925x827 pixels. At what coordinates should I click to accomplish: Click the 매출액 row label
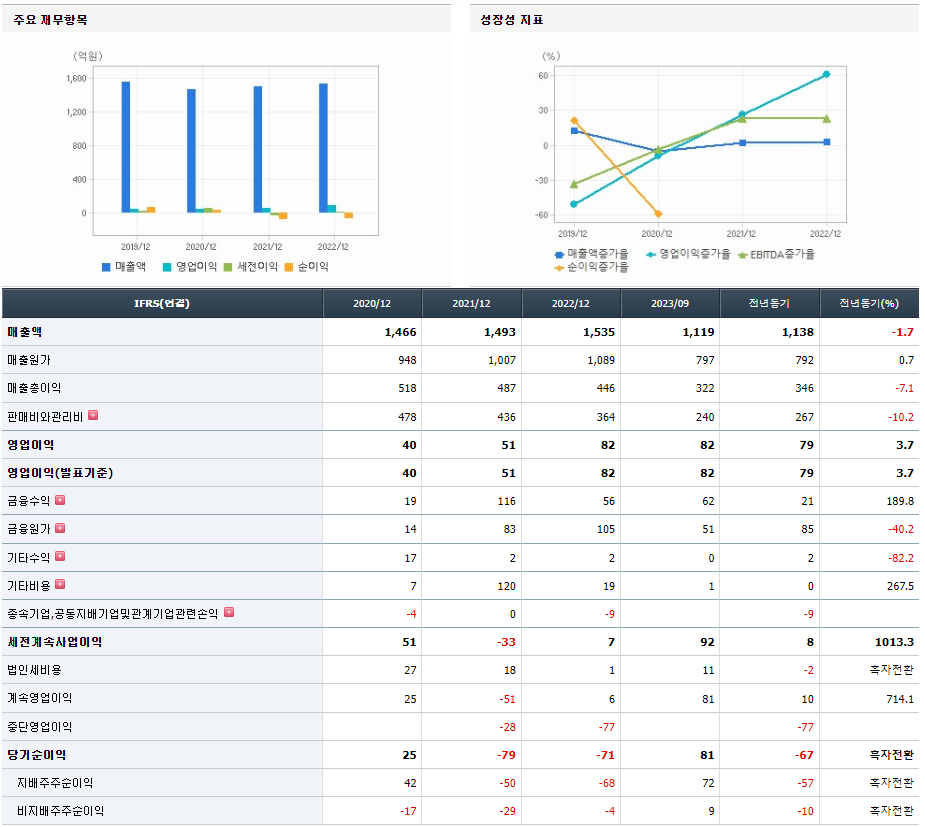click(25, 332)
